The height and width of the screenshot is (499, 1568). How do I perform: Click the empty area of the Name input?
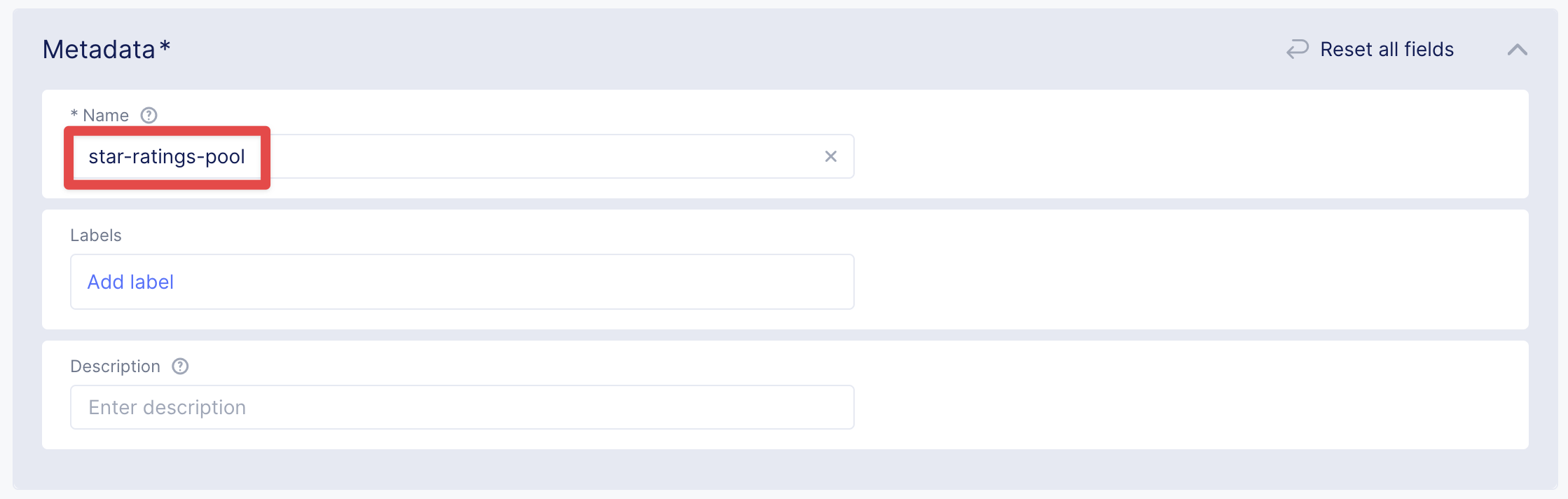[532, 156]
